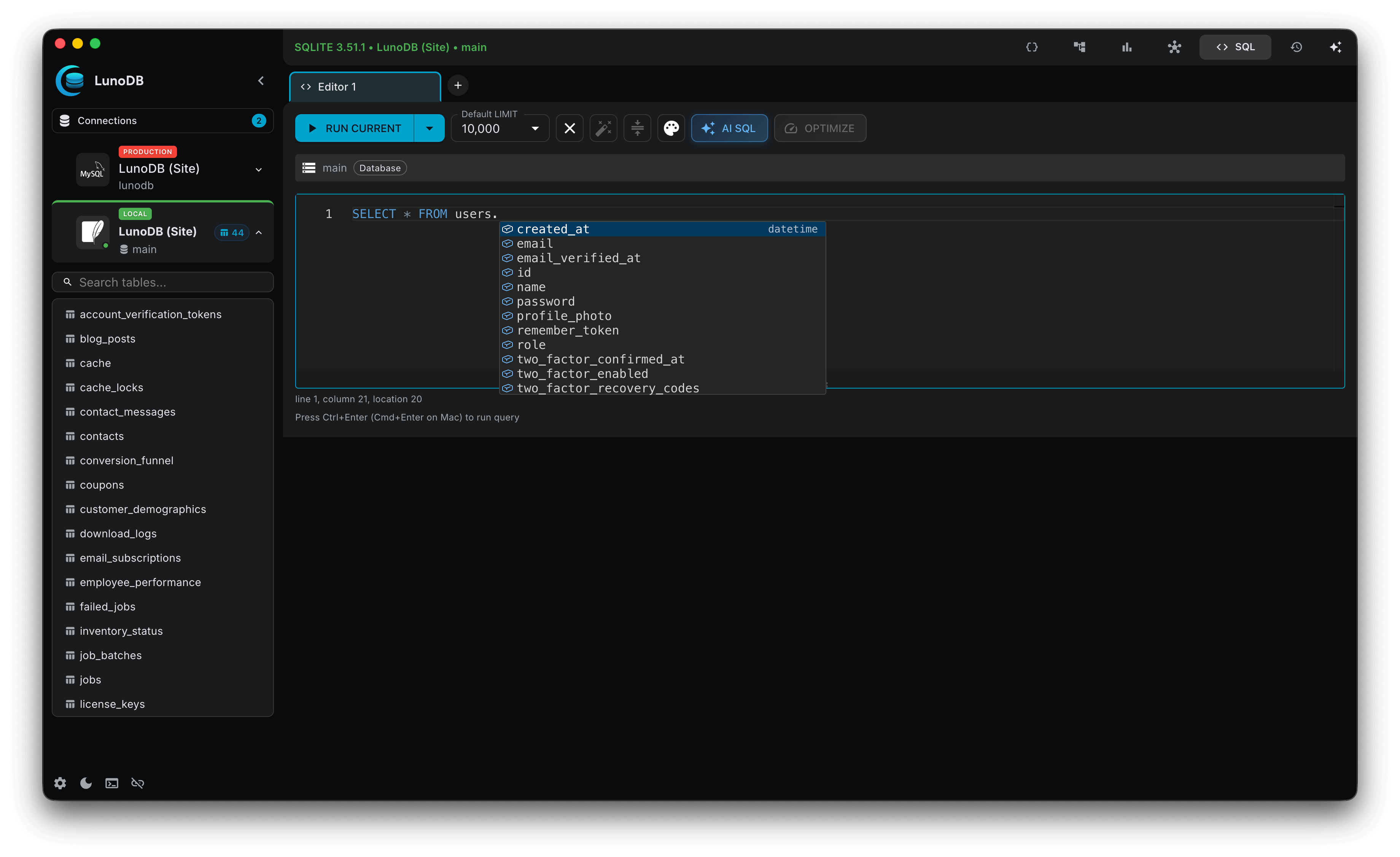1400x857 pixels.
Task: Clear the editor using the X icon
Action: coord(569,128)
